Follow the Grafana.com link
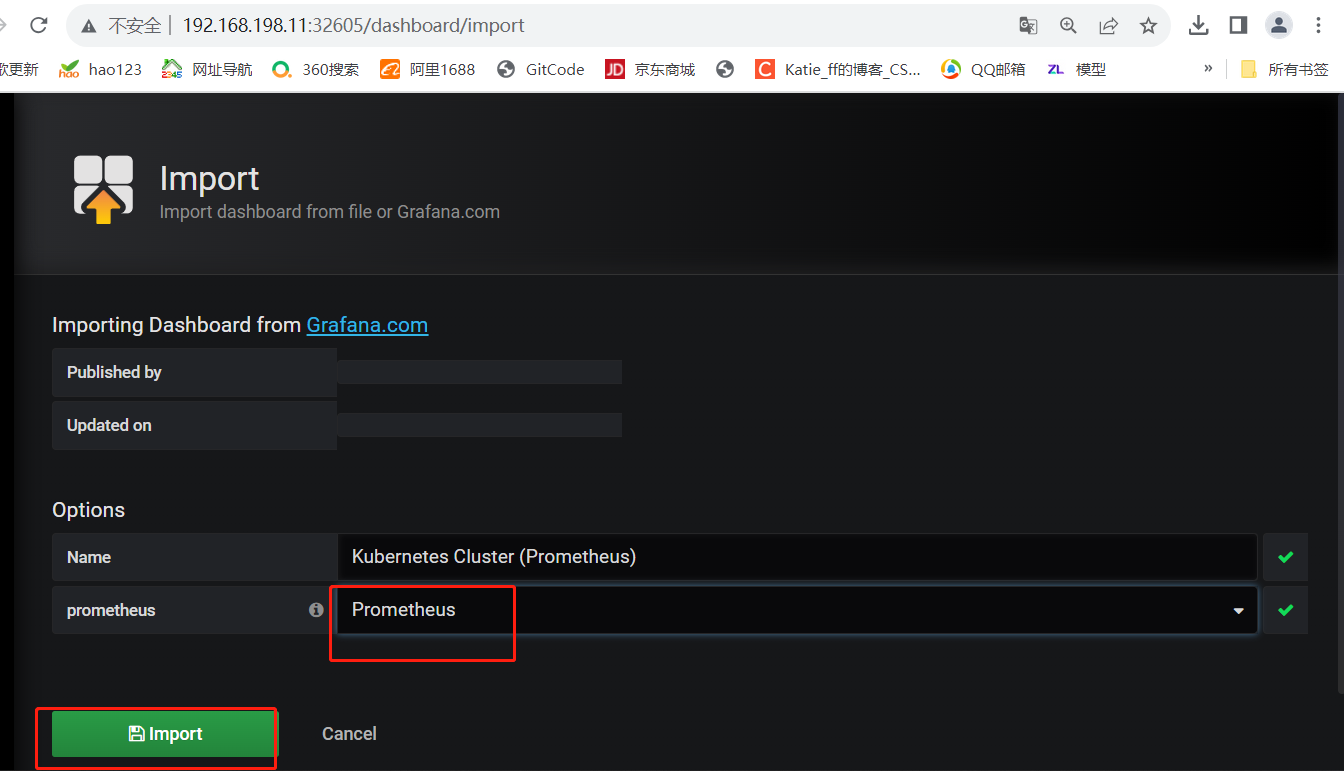The height and width of the screenshot is (771, 1344). pos(367,325)
